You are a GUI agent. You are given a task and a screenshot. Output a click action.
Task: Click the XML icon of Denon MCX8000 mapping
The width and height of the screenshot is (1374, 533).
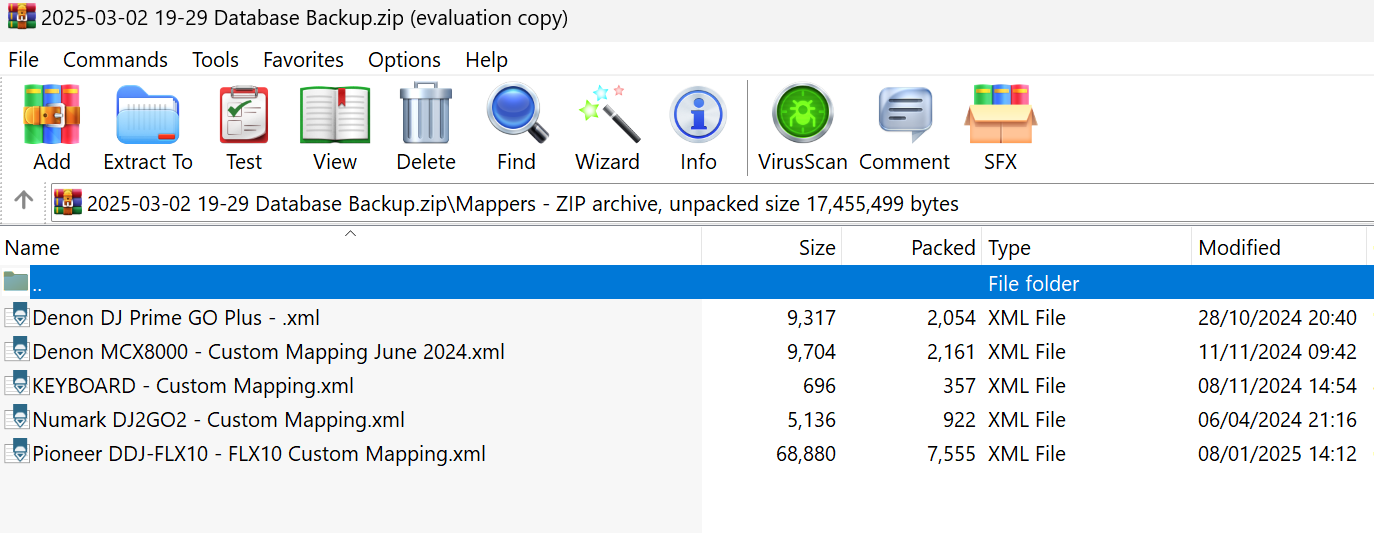pos(16,351)
